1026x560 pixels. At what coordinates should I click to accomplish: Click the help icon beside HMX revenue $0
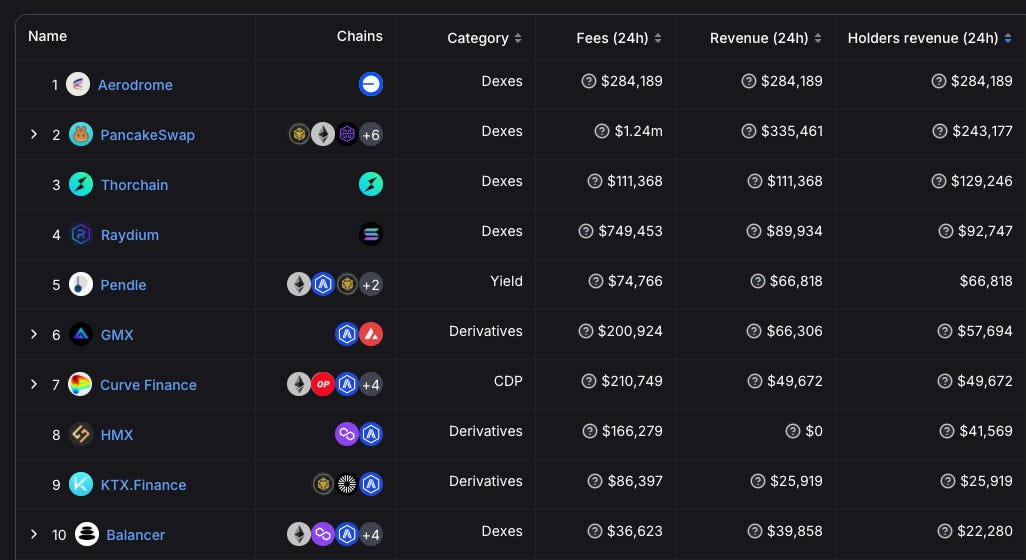tap(793, 431)
